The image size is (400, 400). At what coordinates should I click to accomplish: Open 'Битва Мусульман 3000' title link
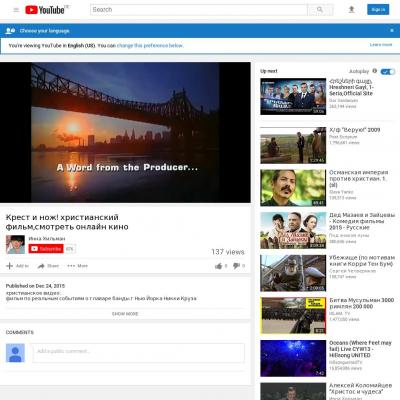(x=362, y=303)
